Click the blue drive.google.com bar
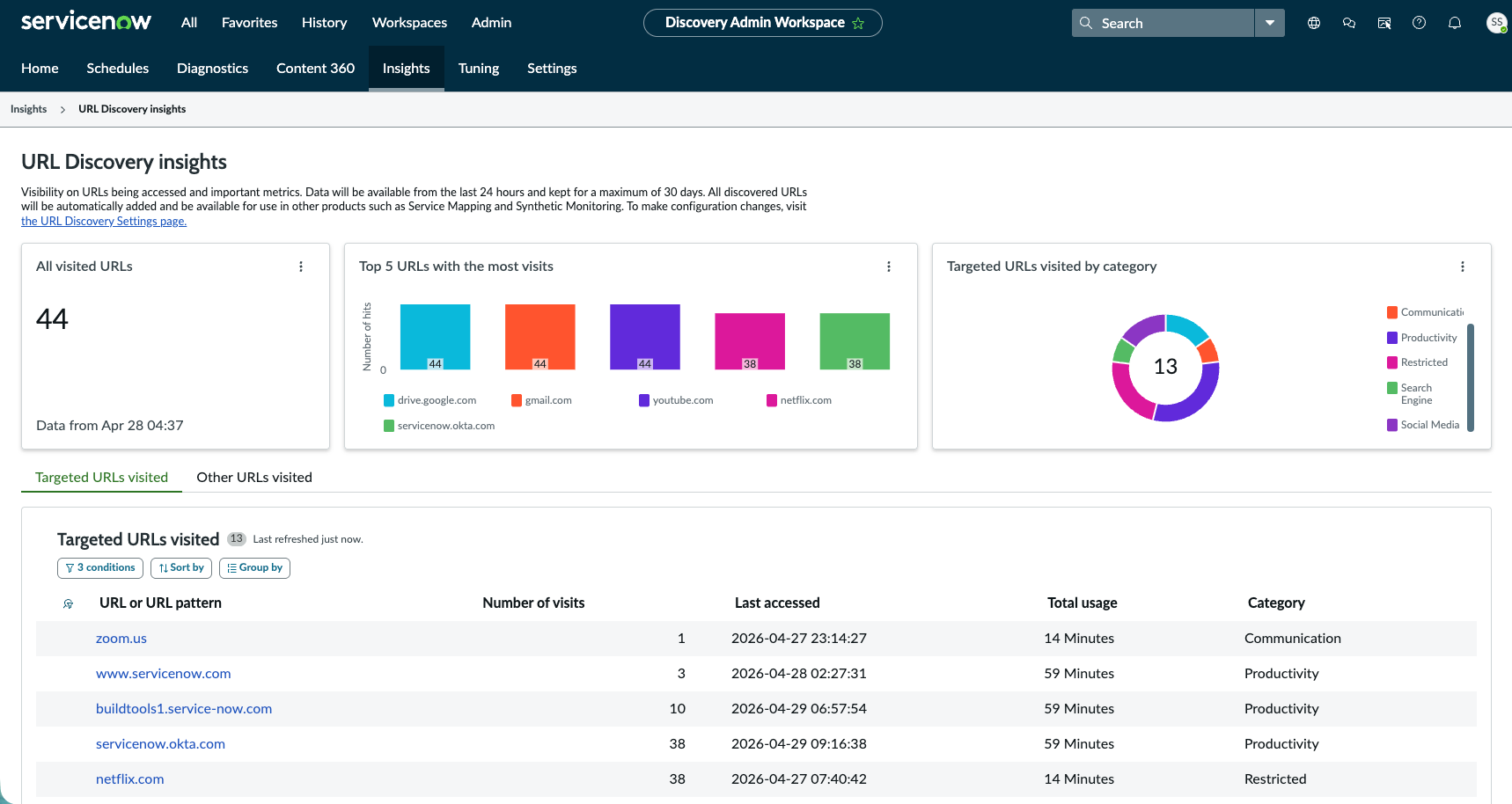This screenshot has height=804, width=1512. 435,337
